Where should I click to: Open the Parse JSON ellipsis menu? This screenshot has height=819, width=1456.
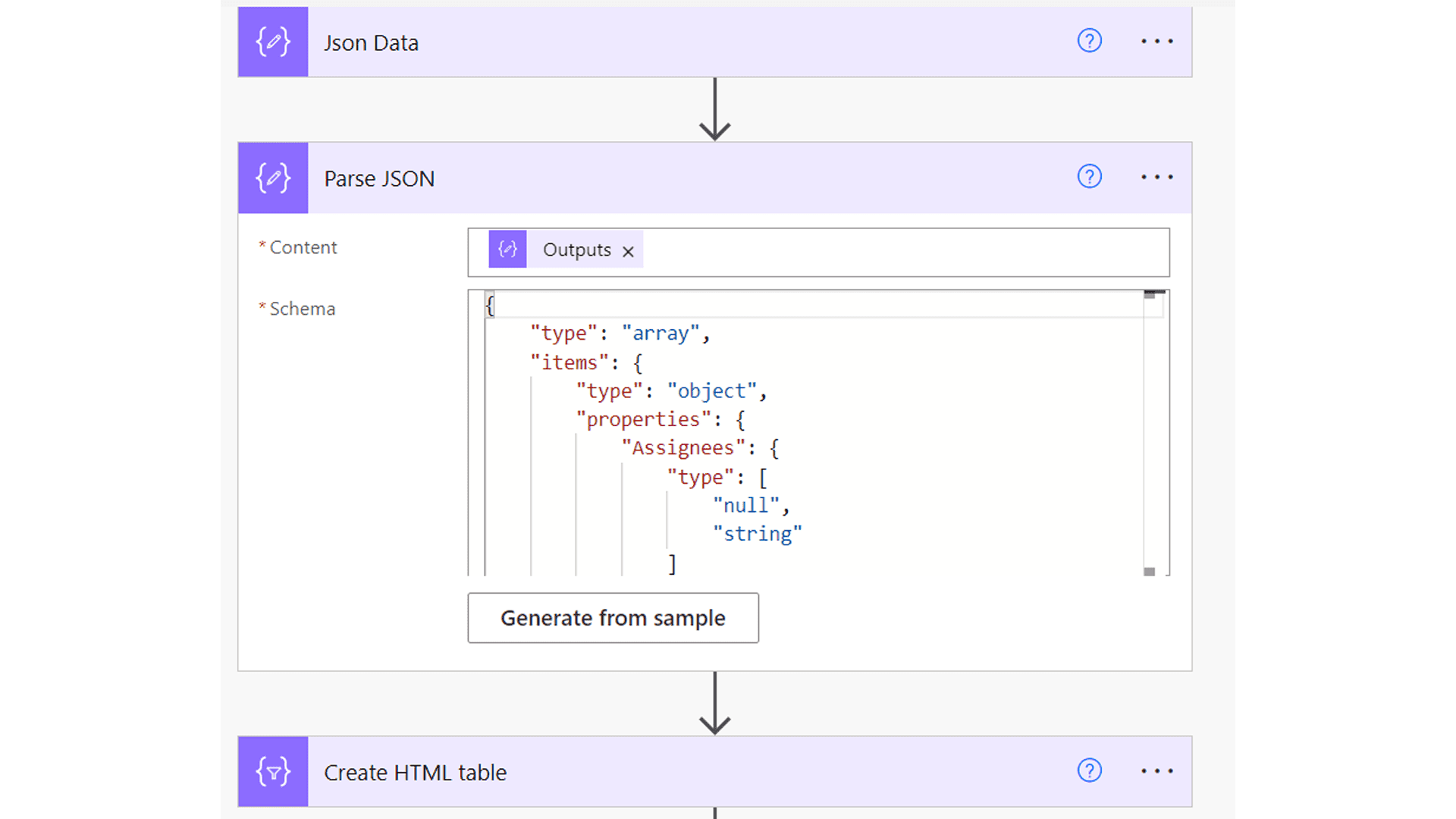[1156, 177]
